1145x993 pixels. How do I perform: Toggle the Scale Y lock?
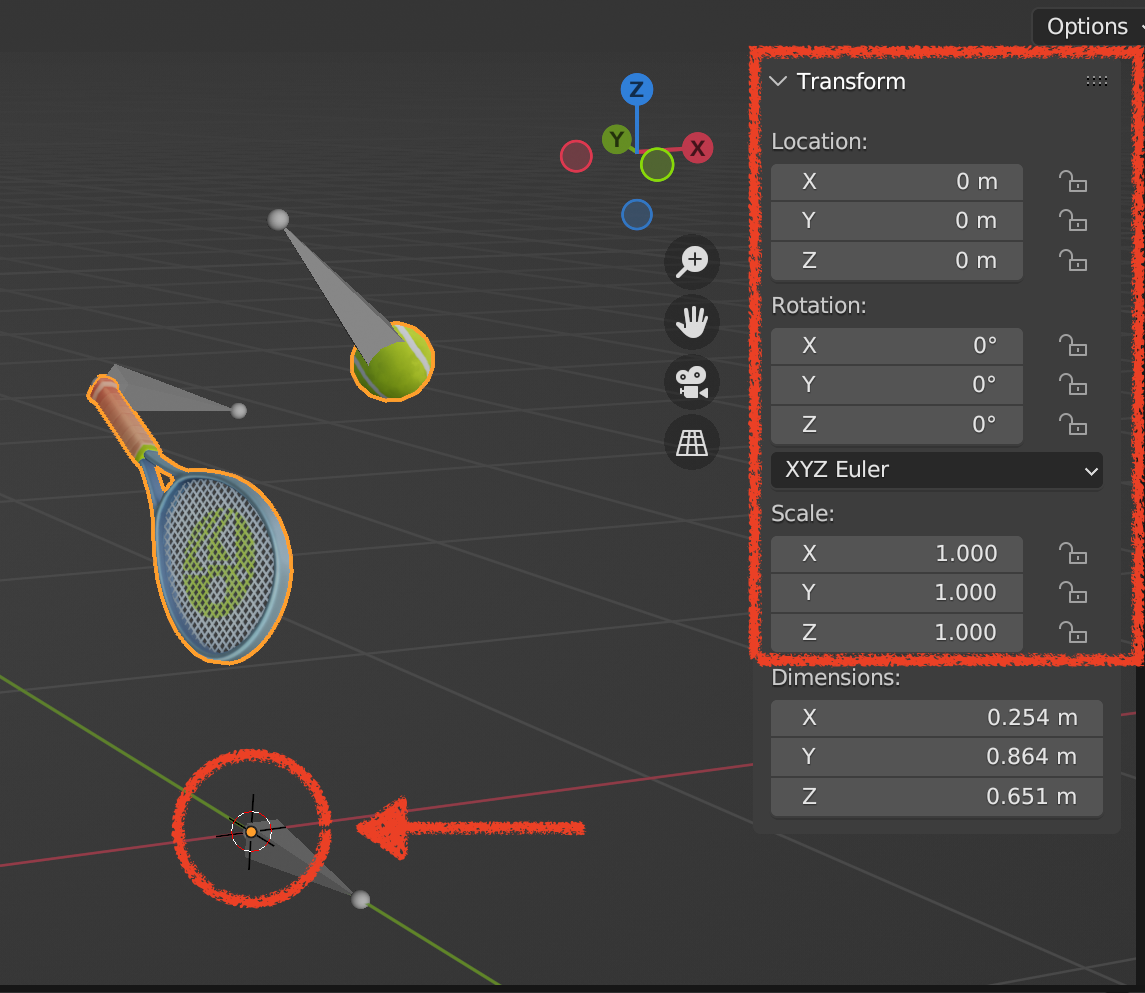1073,593
